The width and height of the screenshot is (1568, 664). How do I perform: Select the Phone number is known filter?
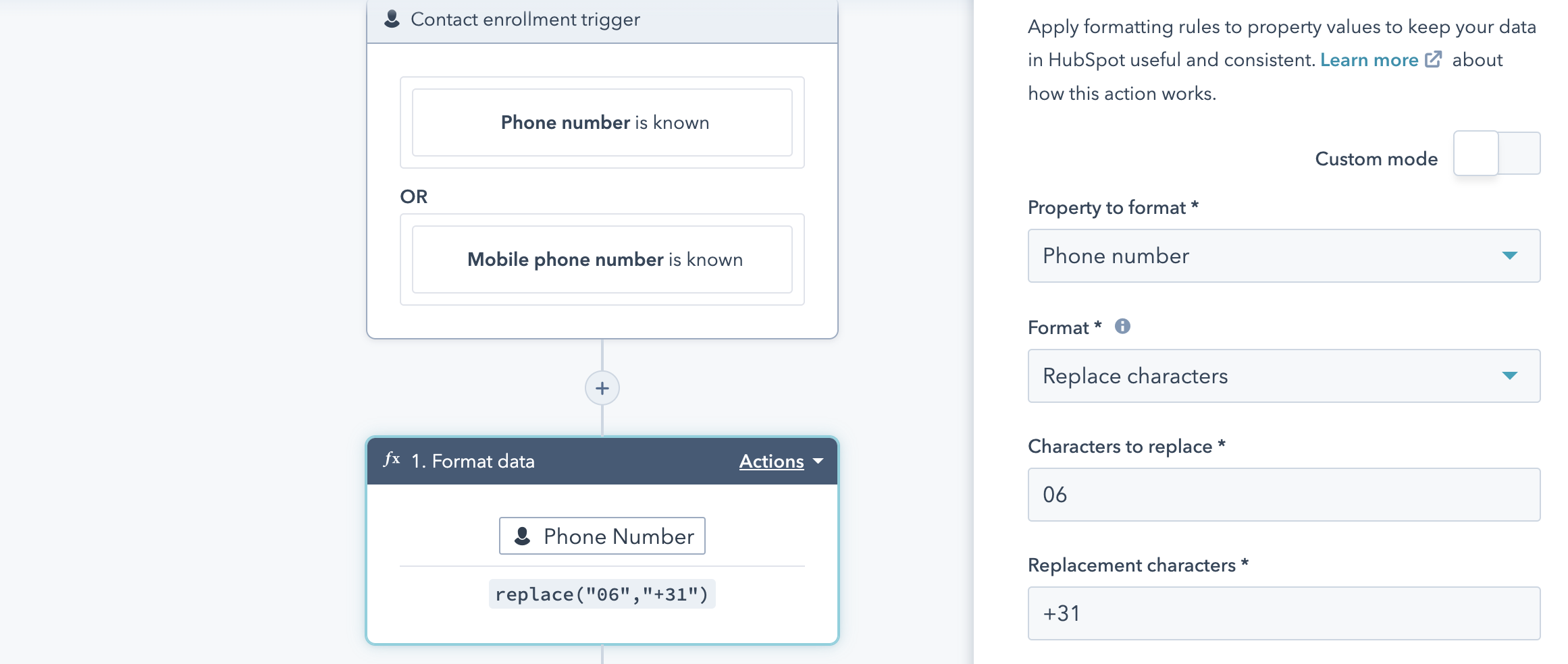click(x=602, y=122)
